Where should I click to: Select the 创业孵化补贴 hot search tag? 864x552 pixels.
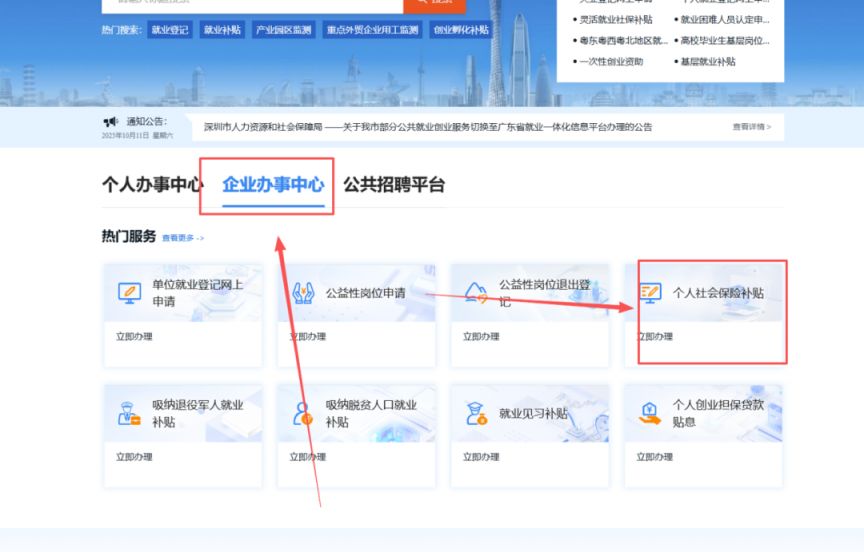click(x=461, y=30)
